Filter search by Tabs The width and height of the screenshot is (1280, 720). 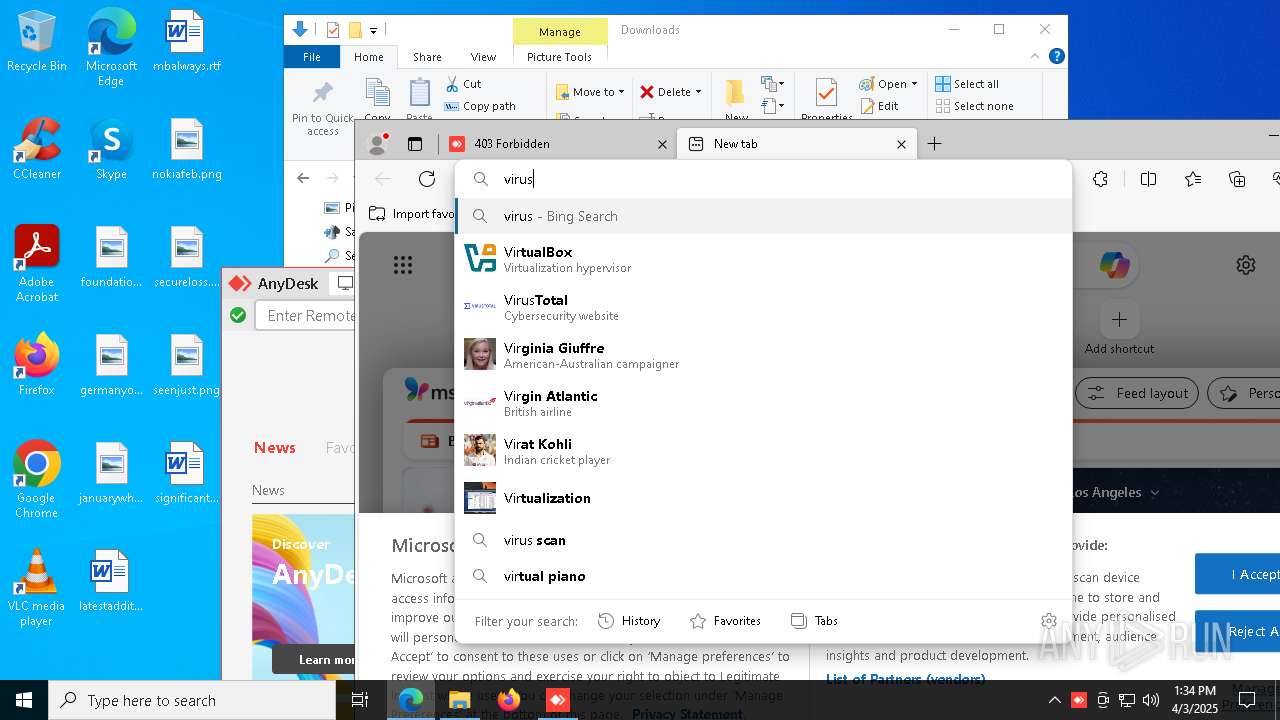(814, 621)
